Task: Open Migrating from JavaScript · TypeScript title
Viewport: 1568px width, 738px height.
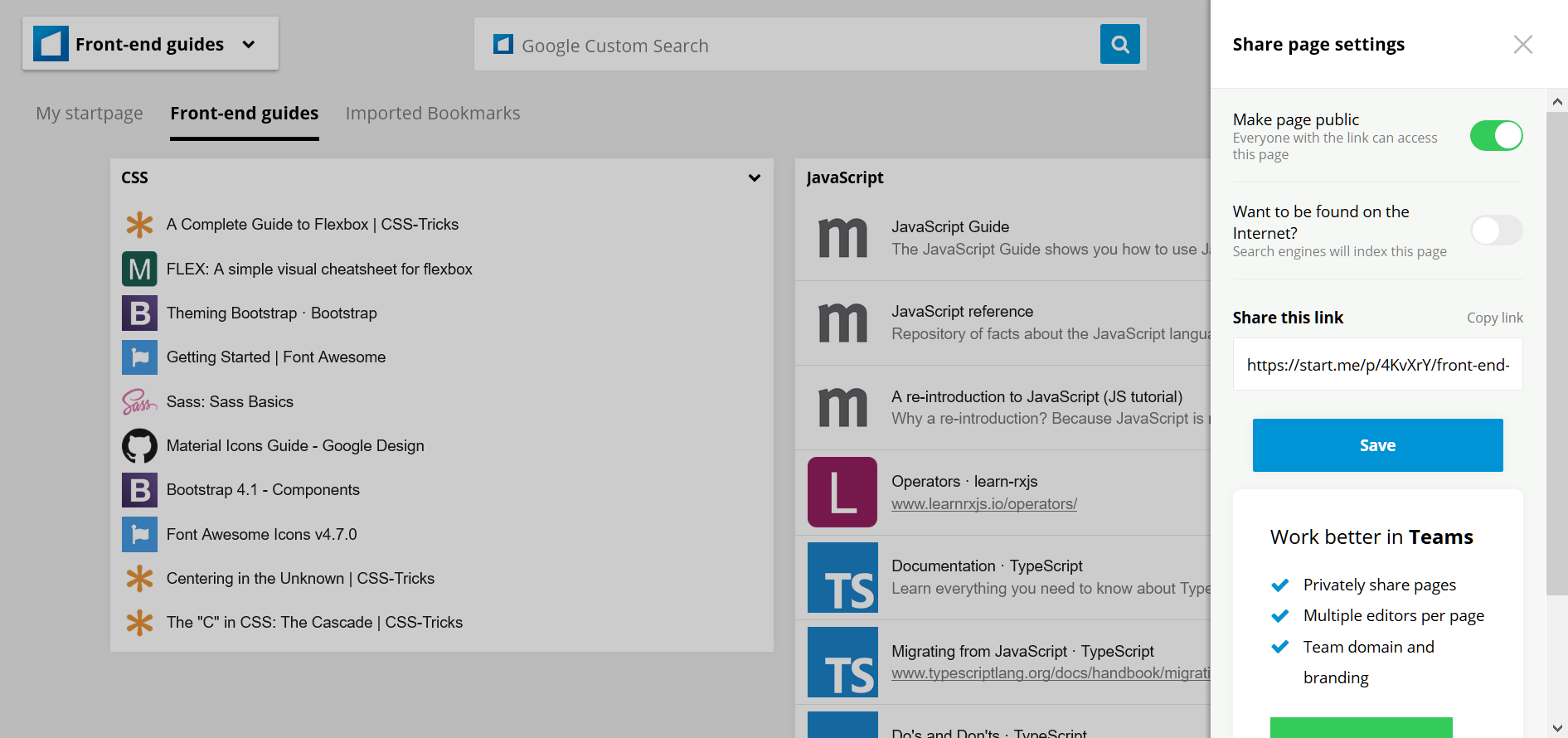Action: click(x=1022, y=652)
